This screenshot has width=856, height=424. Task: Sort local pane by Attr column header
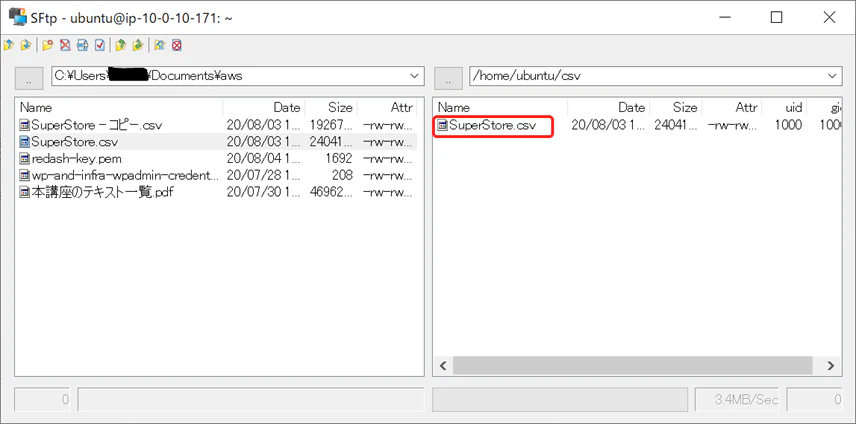tap(387, 108)
